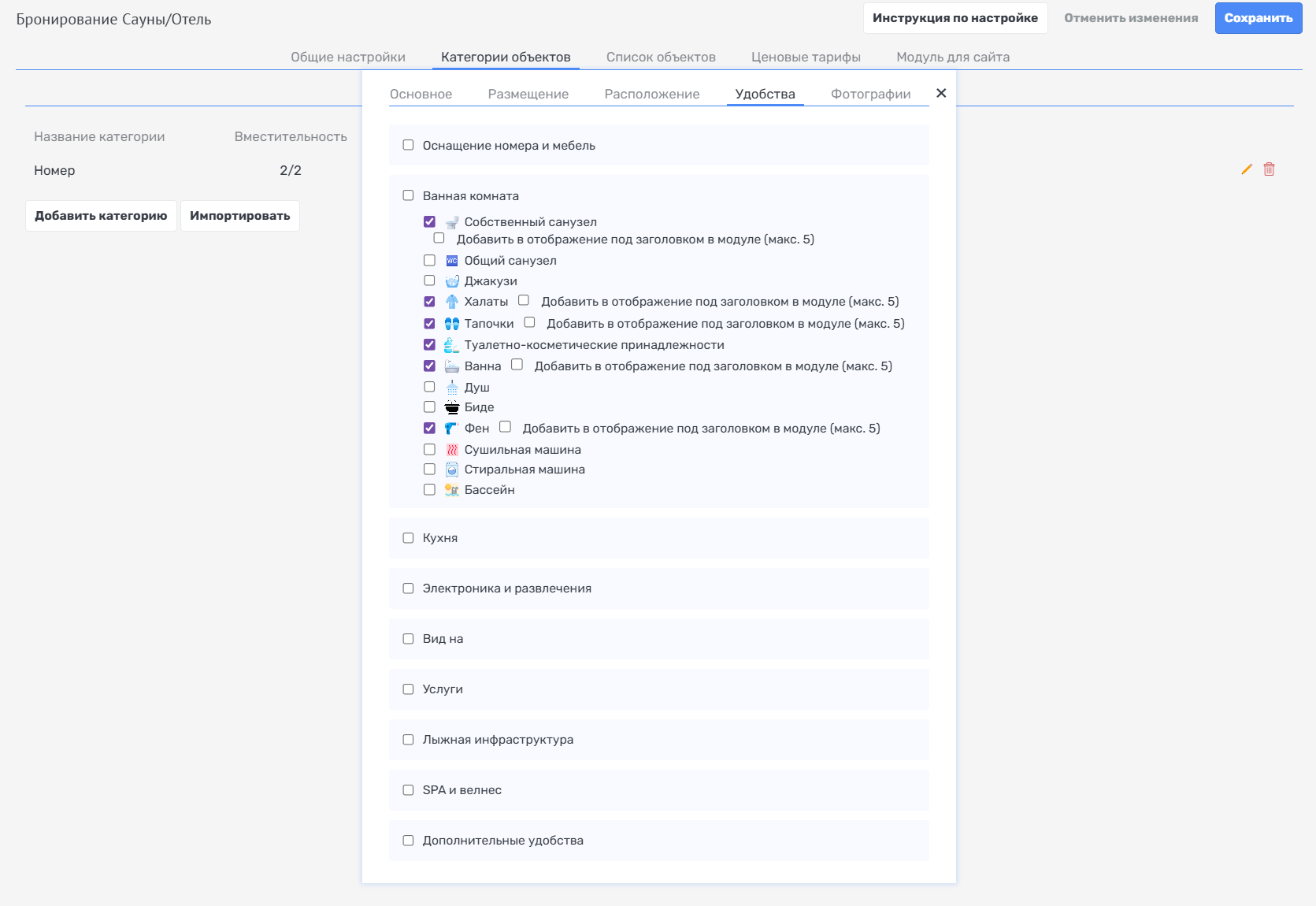Uncheck the Ванна amenity checkbox
This screenshot has width=1316, height=906.
point(429,366)
